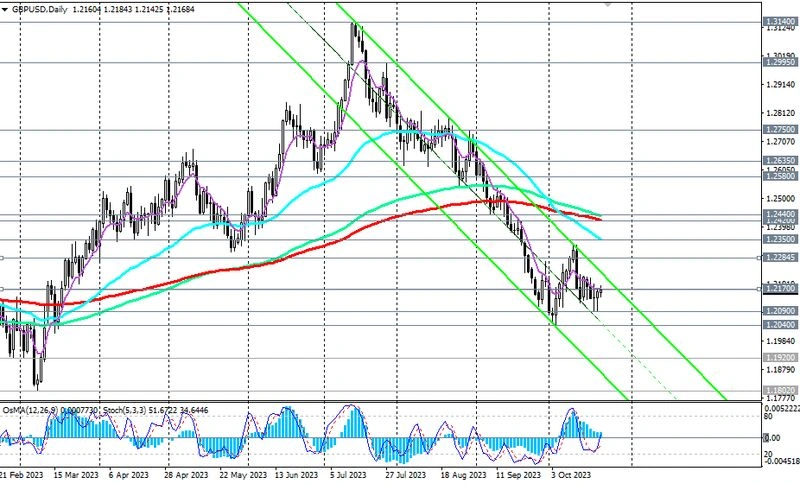
Task: Select the 1.29950 horizontal level price label
Action: click(781, 62)
